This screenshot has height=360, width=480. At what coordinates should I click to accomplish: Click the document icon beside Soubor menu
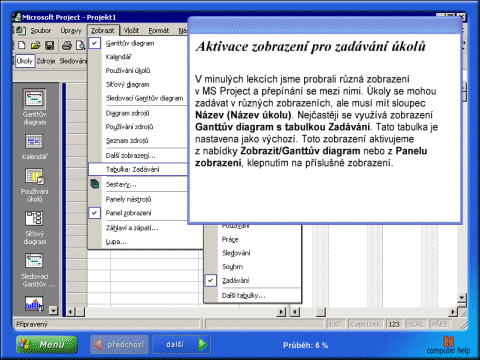(x=21, y=30)
